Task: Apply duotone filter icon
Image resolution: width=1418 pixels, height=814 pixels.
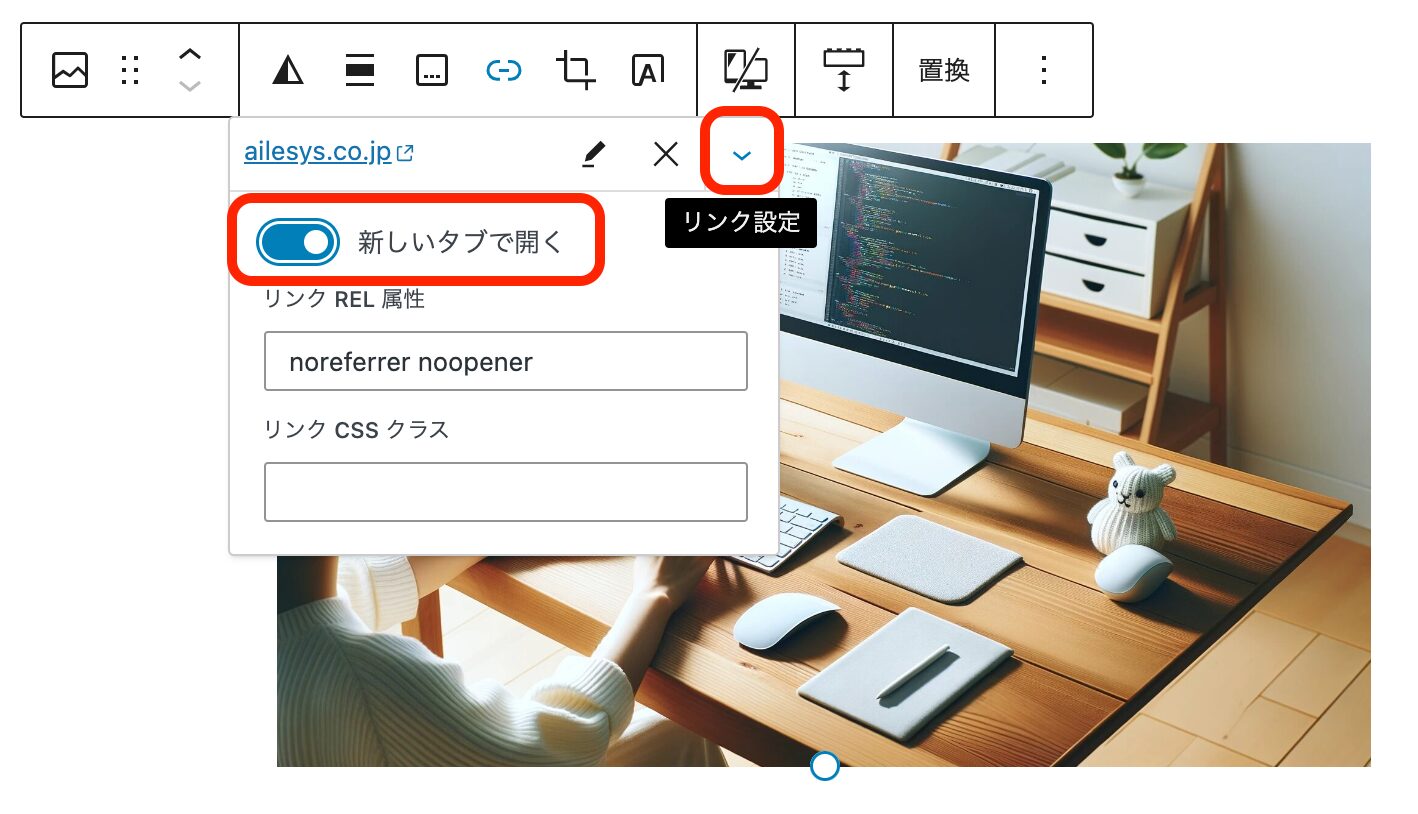Action: point(288,70)
